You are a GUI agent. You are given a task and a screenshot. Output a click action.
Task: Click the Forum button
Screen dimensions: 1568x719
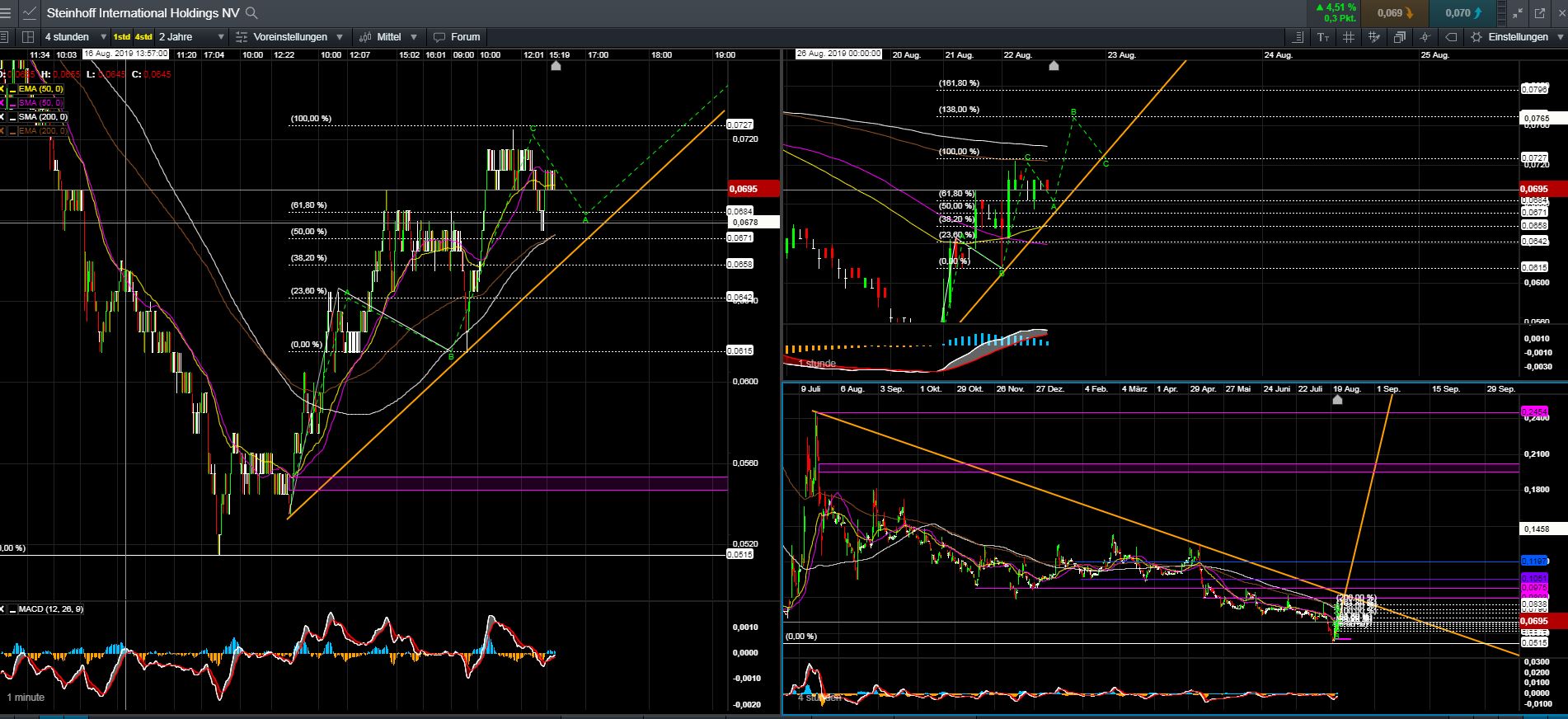point(457,37)
